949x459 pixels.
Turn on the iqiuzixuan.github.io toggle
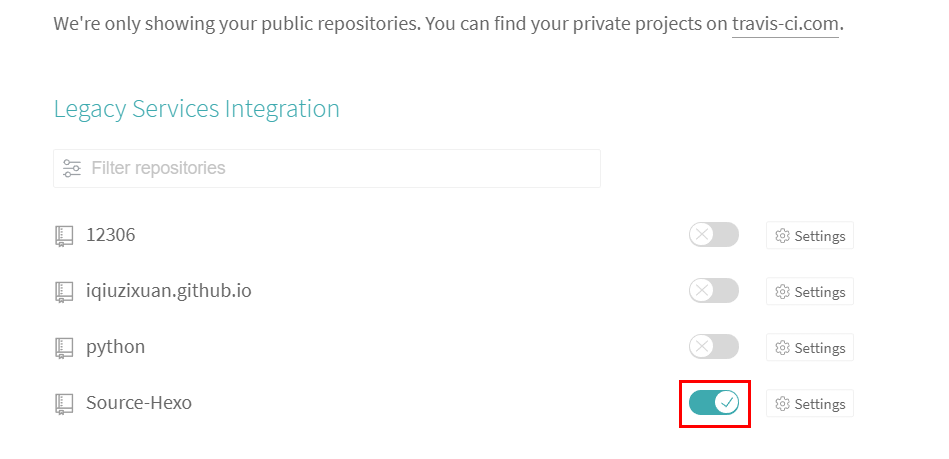713,291
